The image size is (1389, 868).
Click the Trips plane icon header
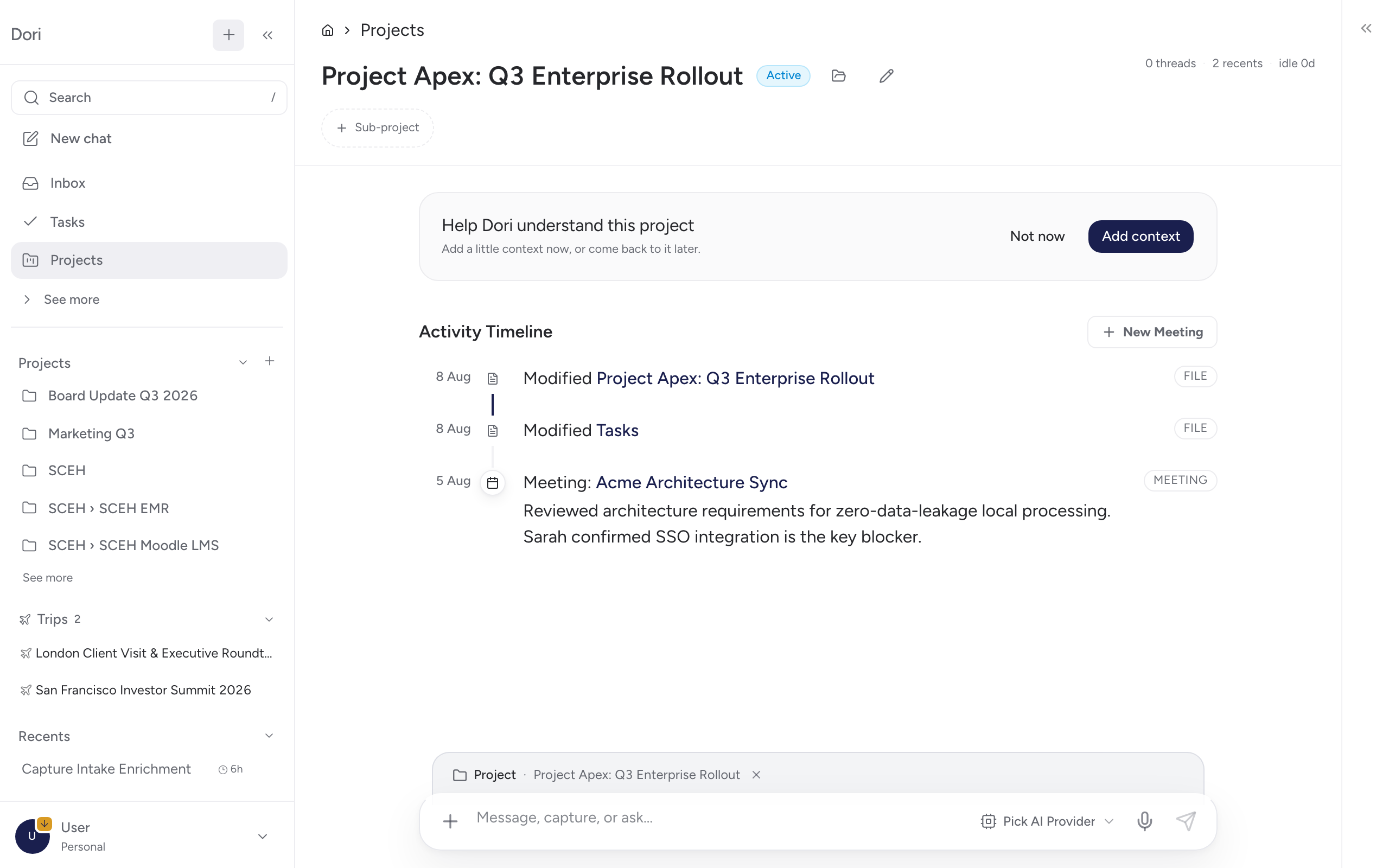click(24, 620)
